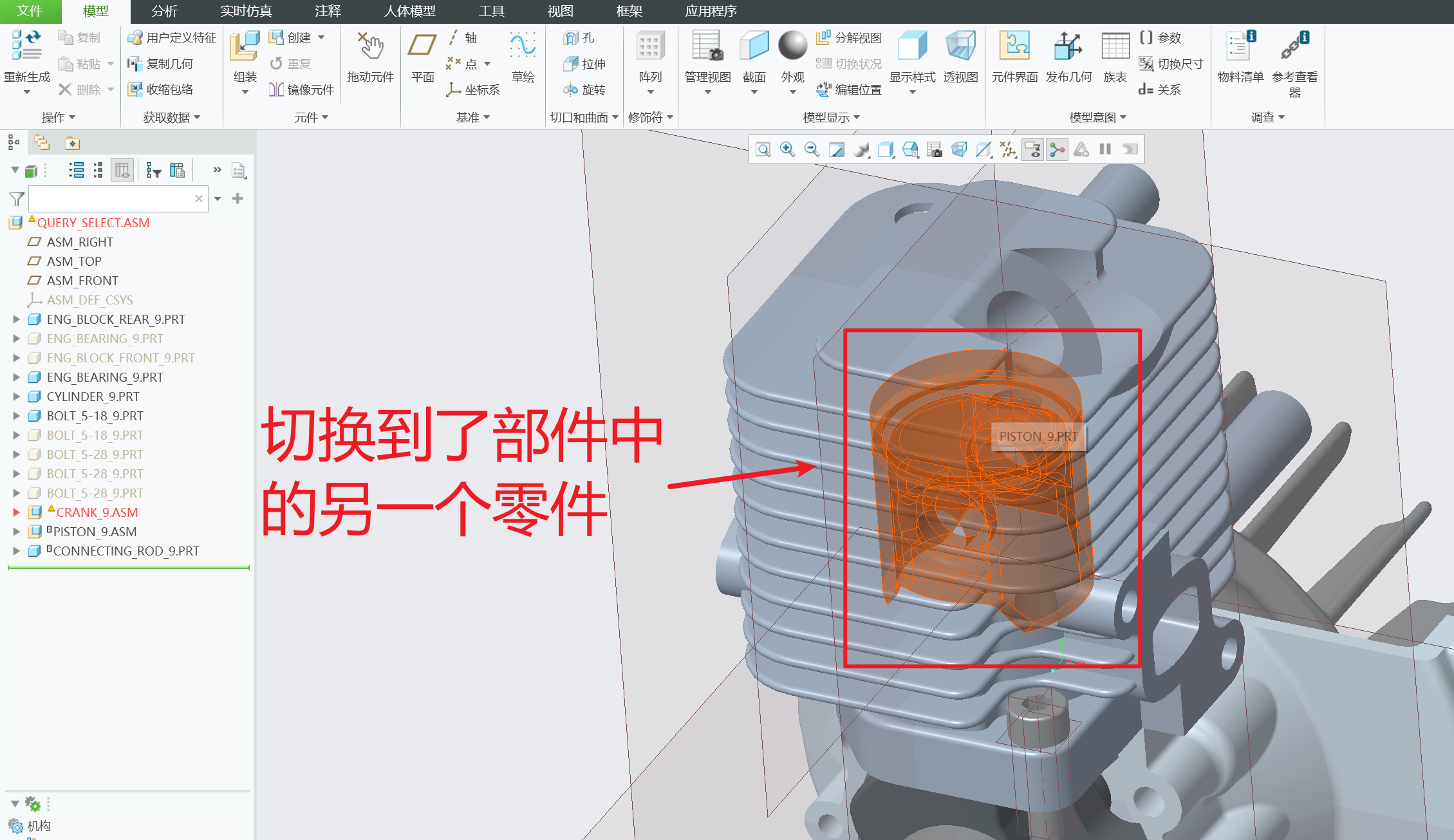
Task: Open the 文件 (File) menu
Action: click(30, 11)
